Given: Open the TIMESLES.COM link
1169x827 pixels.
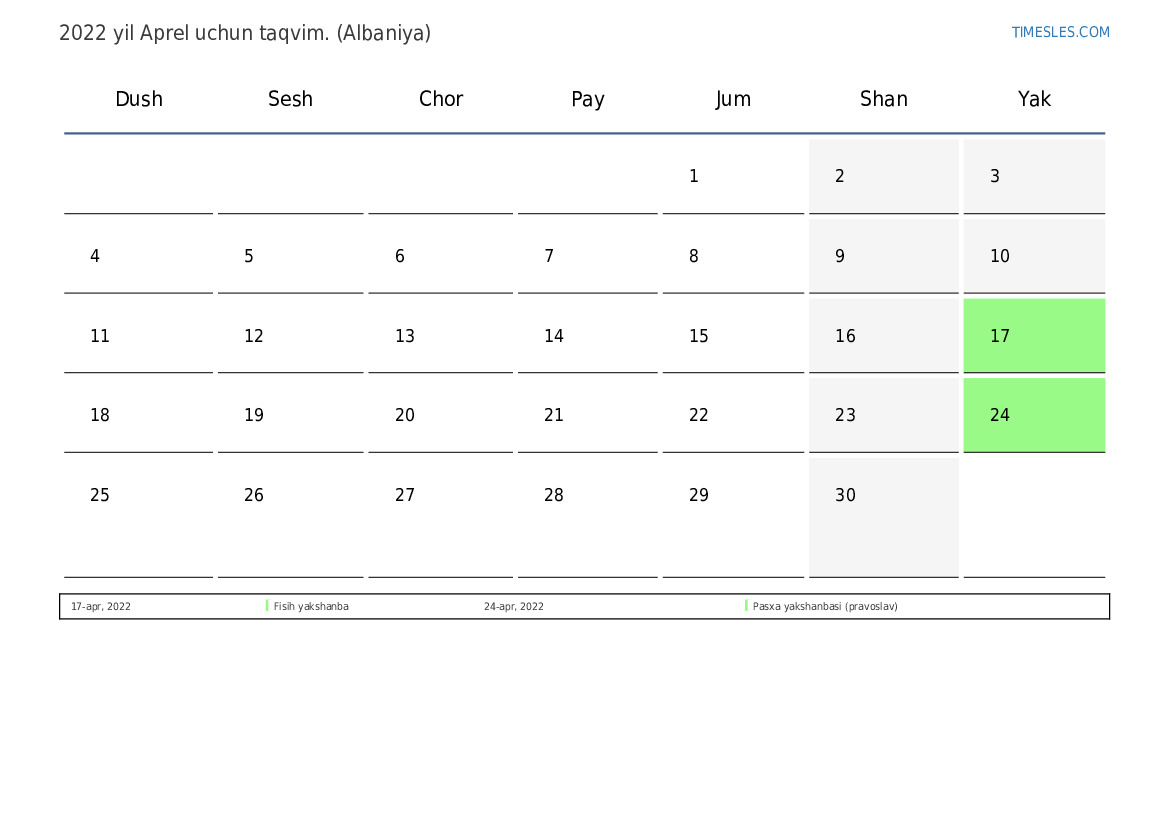Looking at the screenshot, I should [1060, 32].
